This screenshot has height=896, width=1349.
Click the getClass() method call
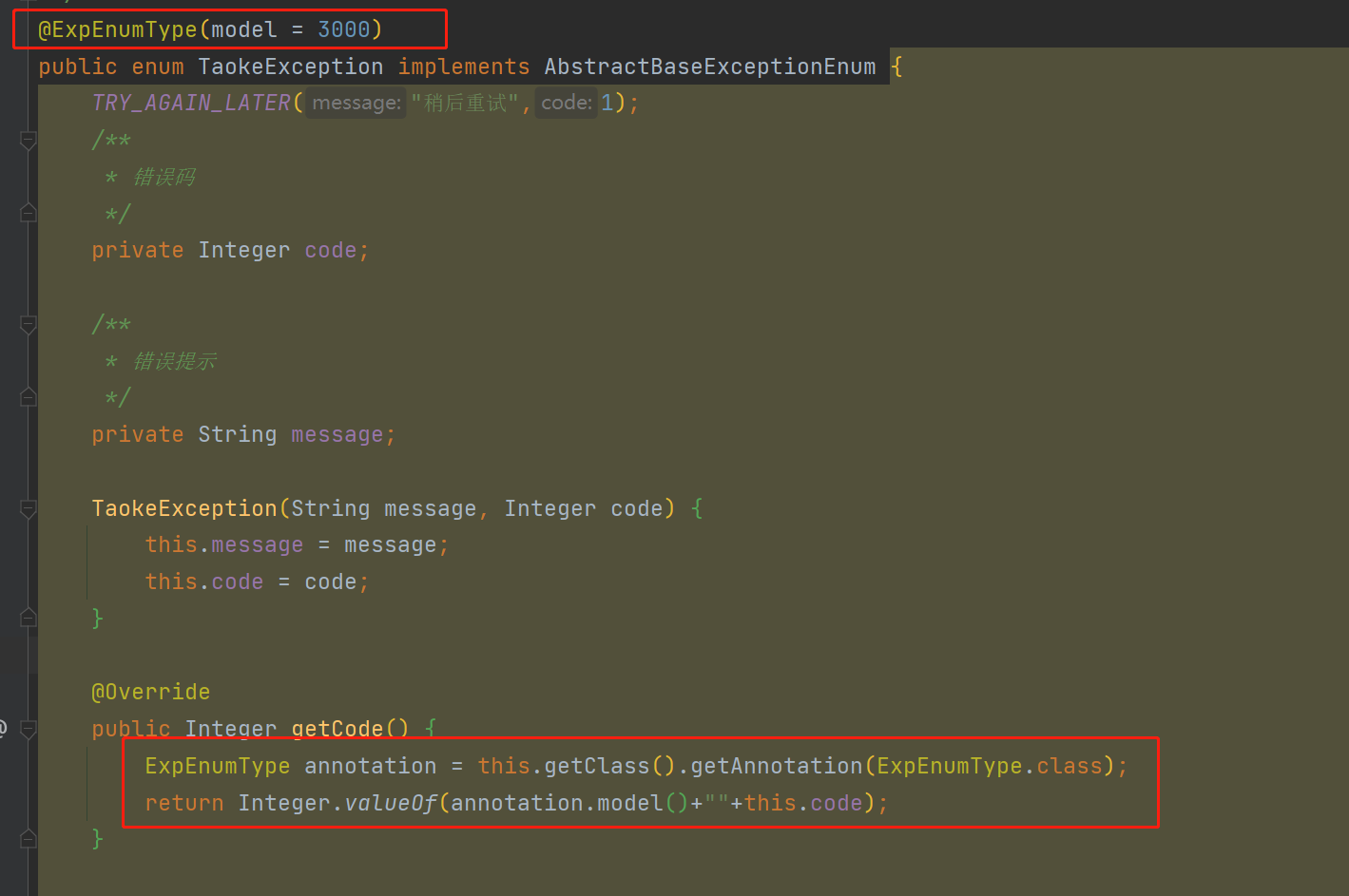[610, 766]
